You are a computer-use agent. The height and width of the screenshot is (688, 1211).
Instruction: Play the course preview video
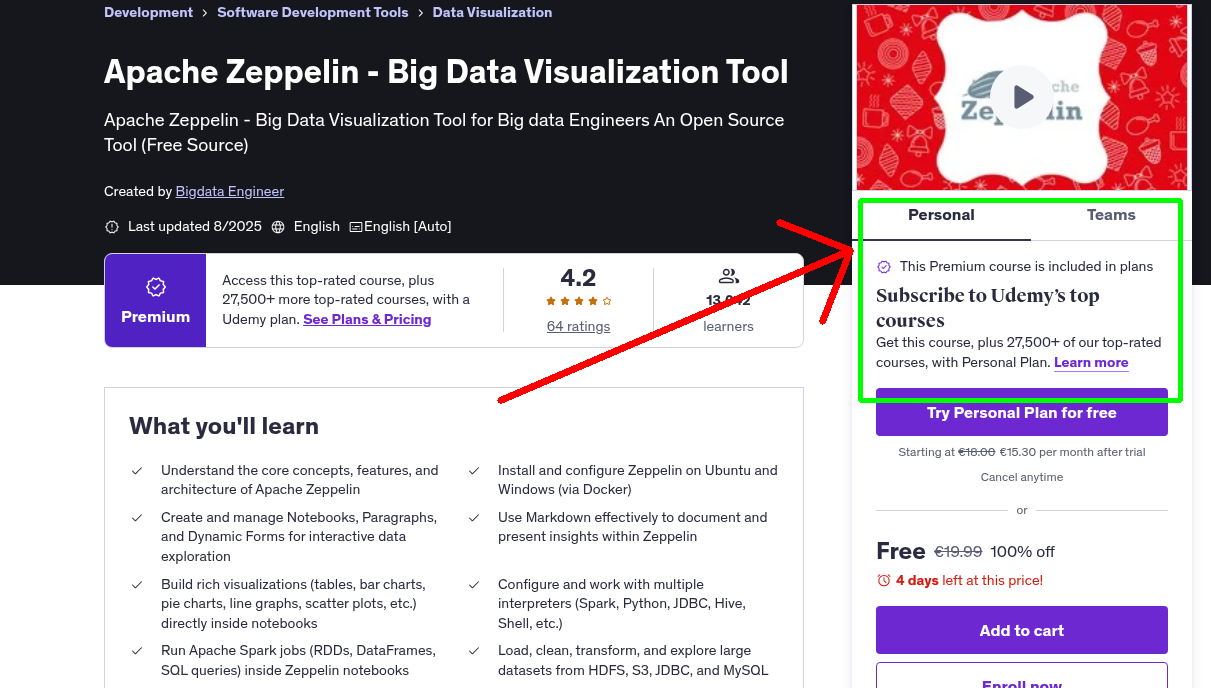pos(1022,97)
